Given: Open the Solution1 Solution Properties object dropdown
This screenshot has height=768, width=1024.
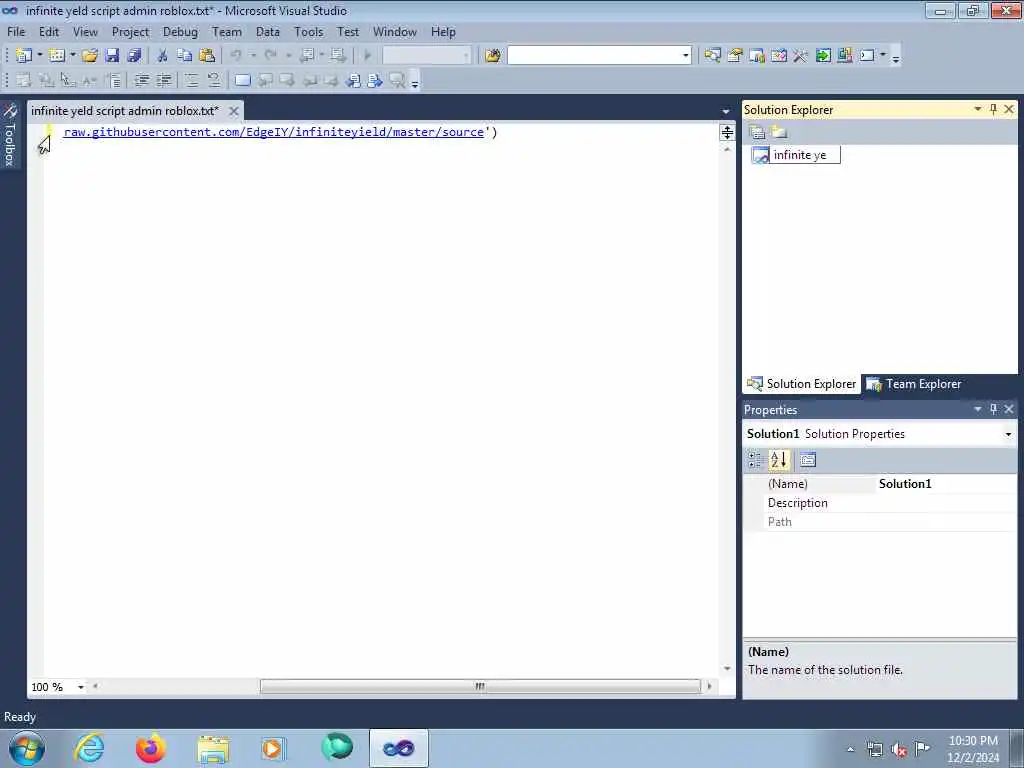Looking at the screenshot, I should tap(1008, 434).
